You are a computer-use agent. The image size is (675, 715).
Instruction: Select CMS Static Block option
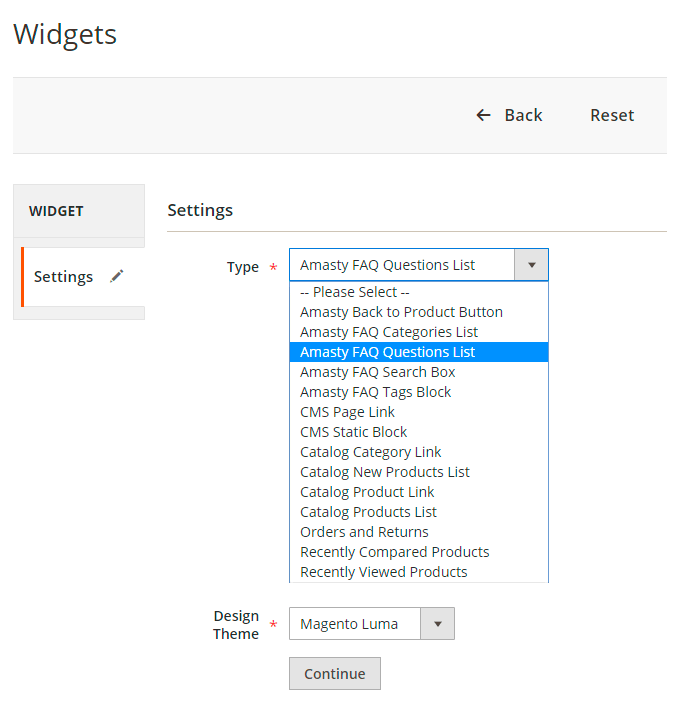click(419, 432)
